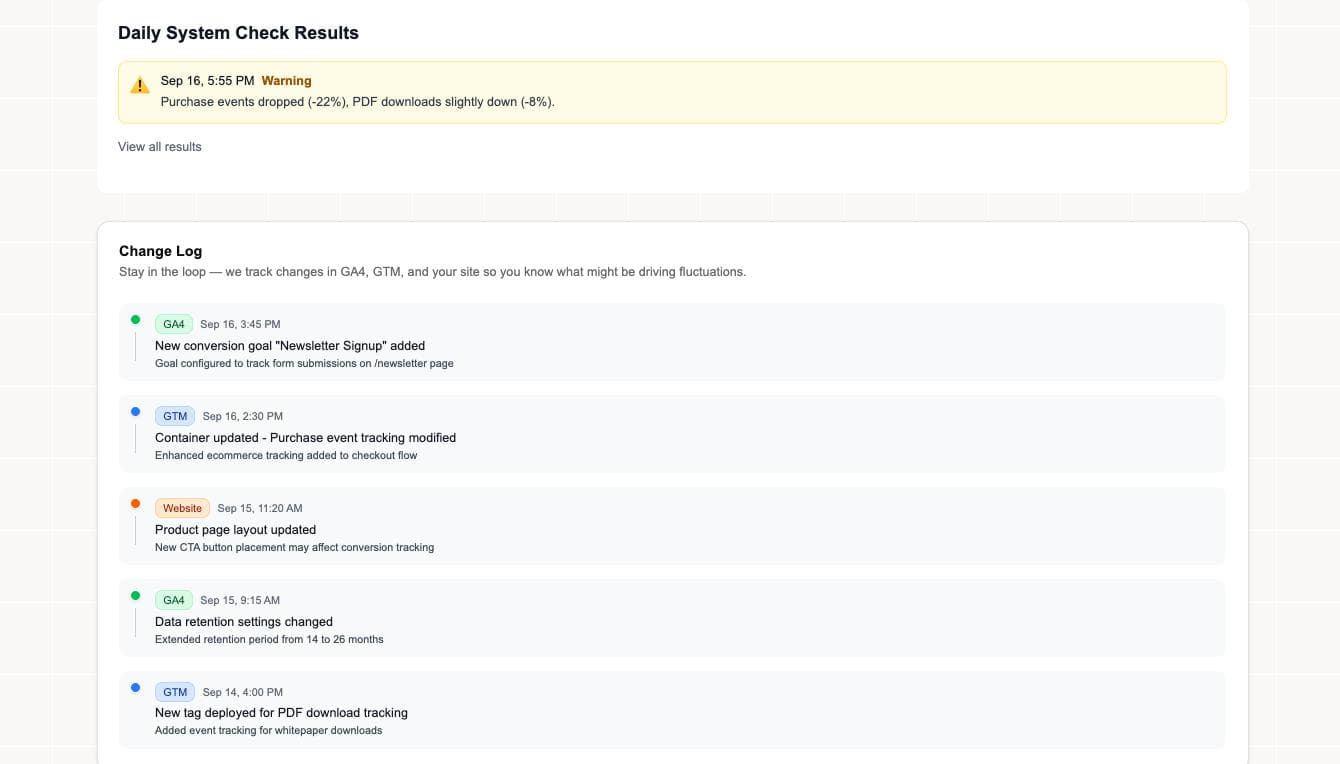Select the GTM tag dated Sep 14, 4:00 PM
Image resolution: width=1340 pixels, height=764 pixels.
175,692
